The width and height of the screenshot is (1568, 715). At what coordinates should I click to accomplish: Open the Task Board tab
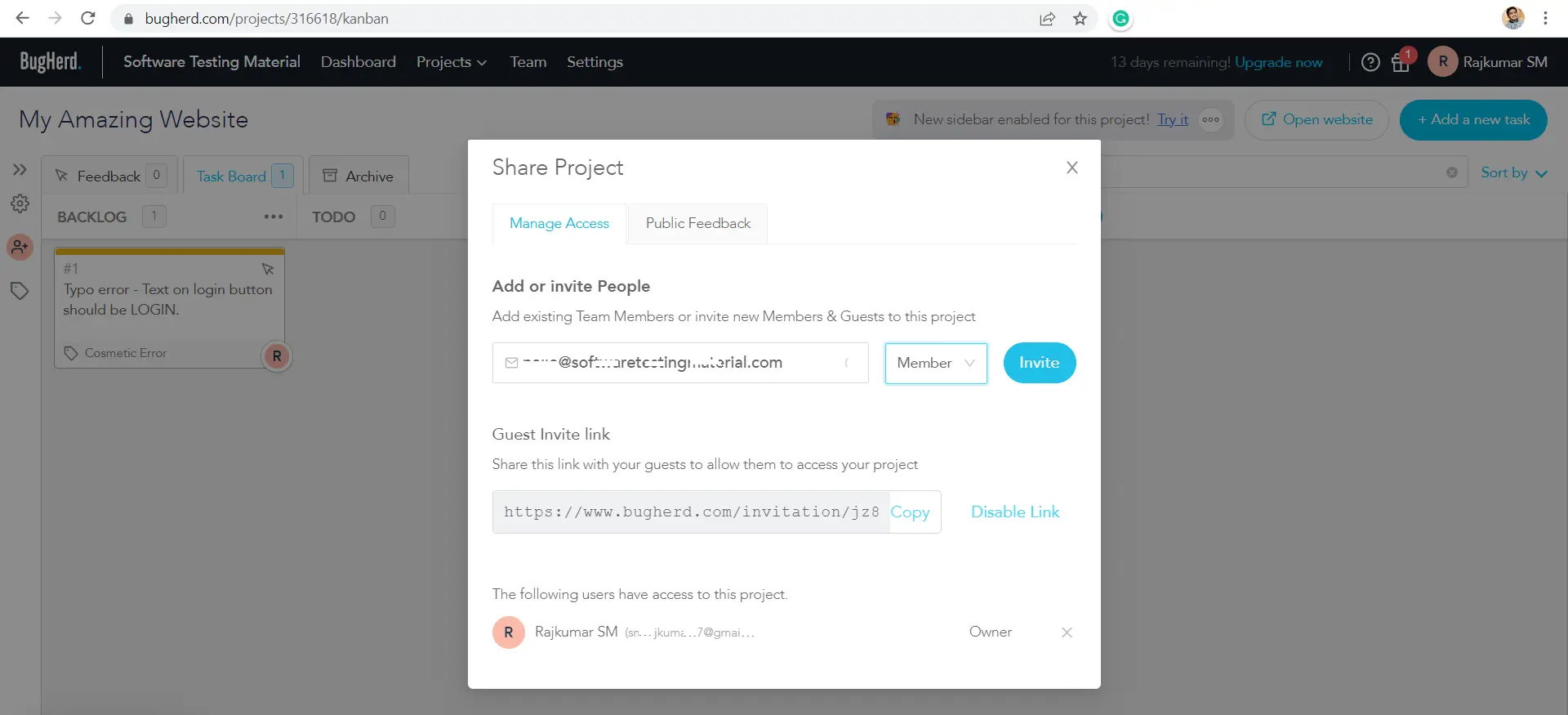[x=243, y=176]
